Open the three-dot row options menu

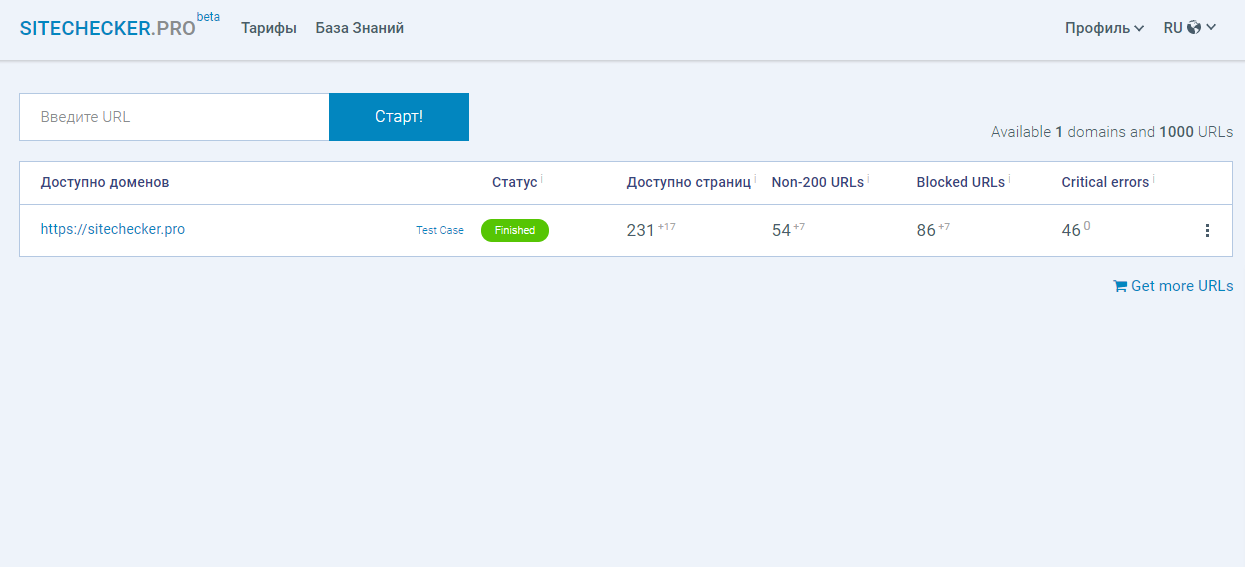[x=1207, y=230]
